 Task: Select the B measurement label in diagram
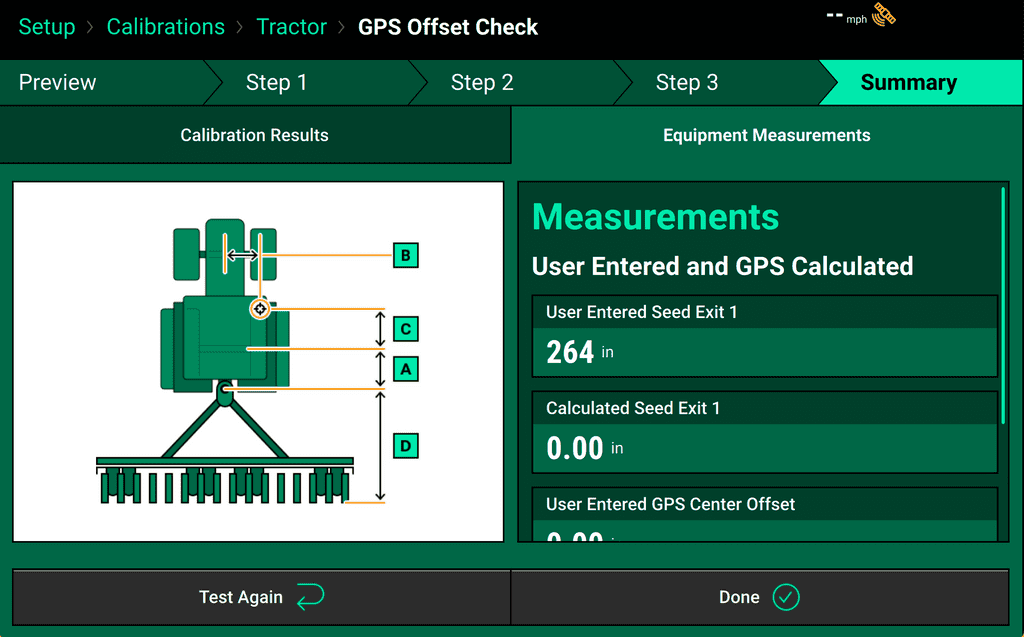(405, 256)
